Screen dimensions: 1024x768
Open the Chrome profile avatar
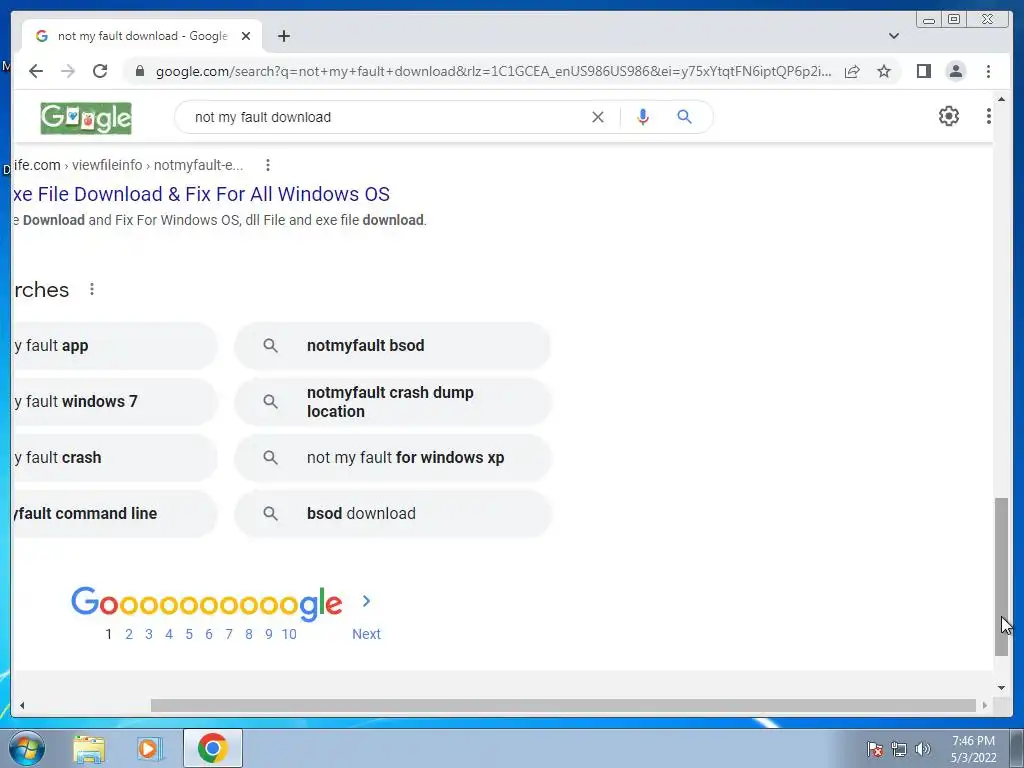click(x=955, y=71)
